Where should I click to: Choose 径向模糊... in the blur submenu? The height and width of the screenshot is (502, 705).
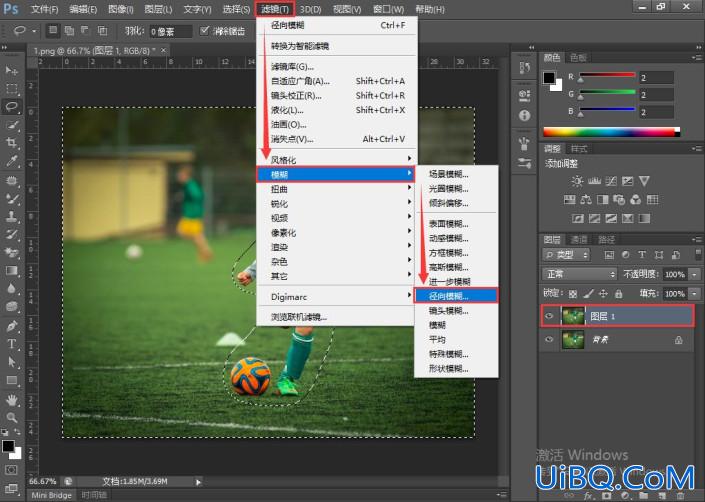point(456,296)
